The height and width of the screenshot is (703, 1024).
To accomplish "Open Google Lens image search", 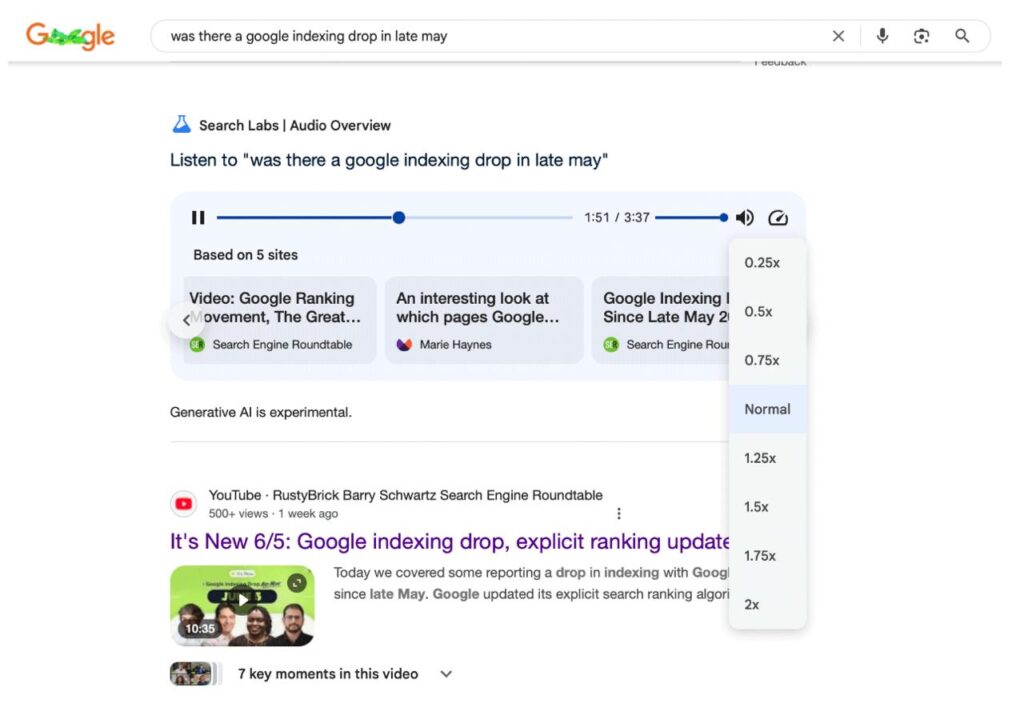I will pyautogui.click(x=921, y=36).
